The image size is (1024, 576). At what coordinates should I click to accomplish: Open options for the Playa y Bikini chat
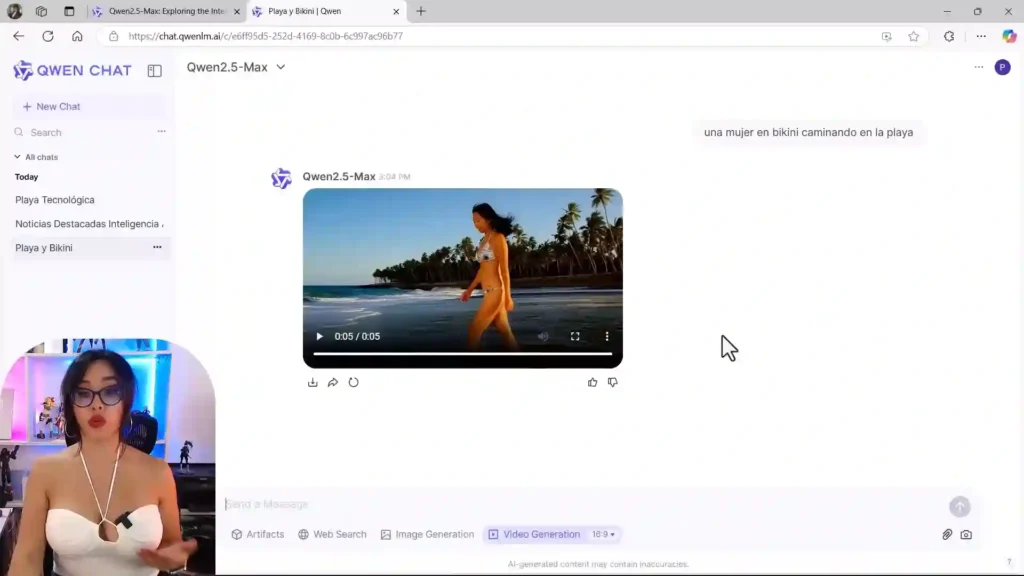(157, 247)
